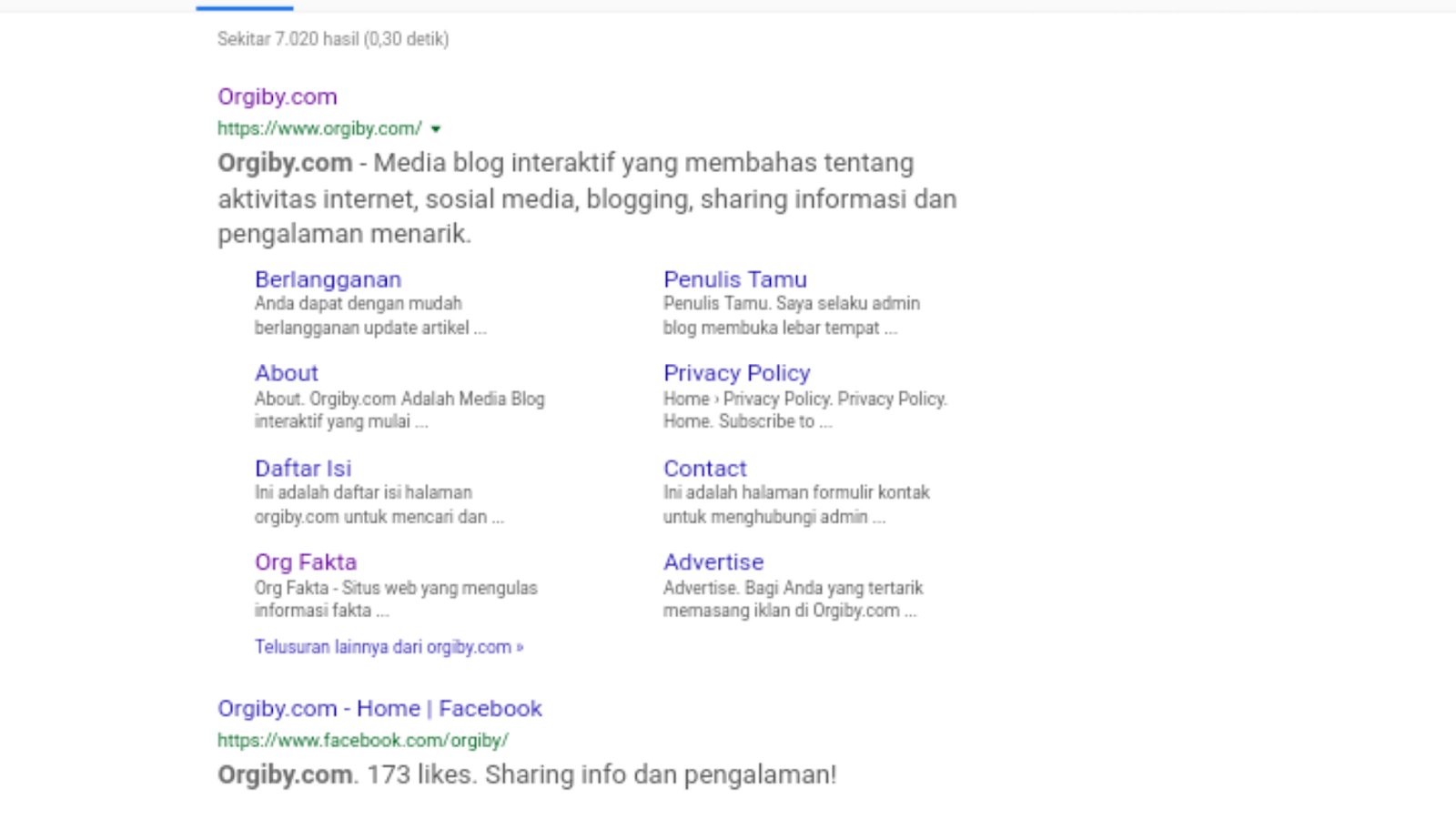Open the Orgiby.com result title
The height and width of the screenshot is (819, 1456).
tap(278, 96)
